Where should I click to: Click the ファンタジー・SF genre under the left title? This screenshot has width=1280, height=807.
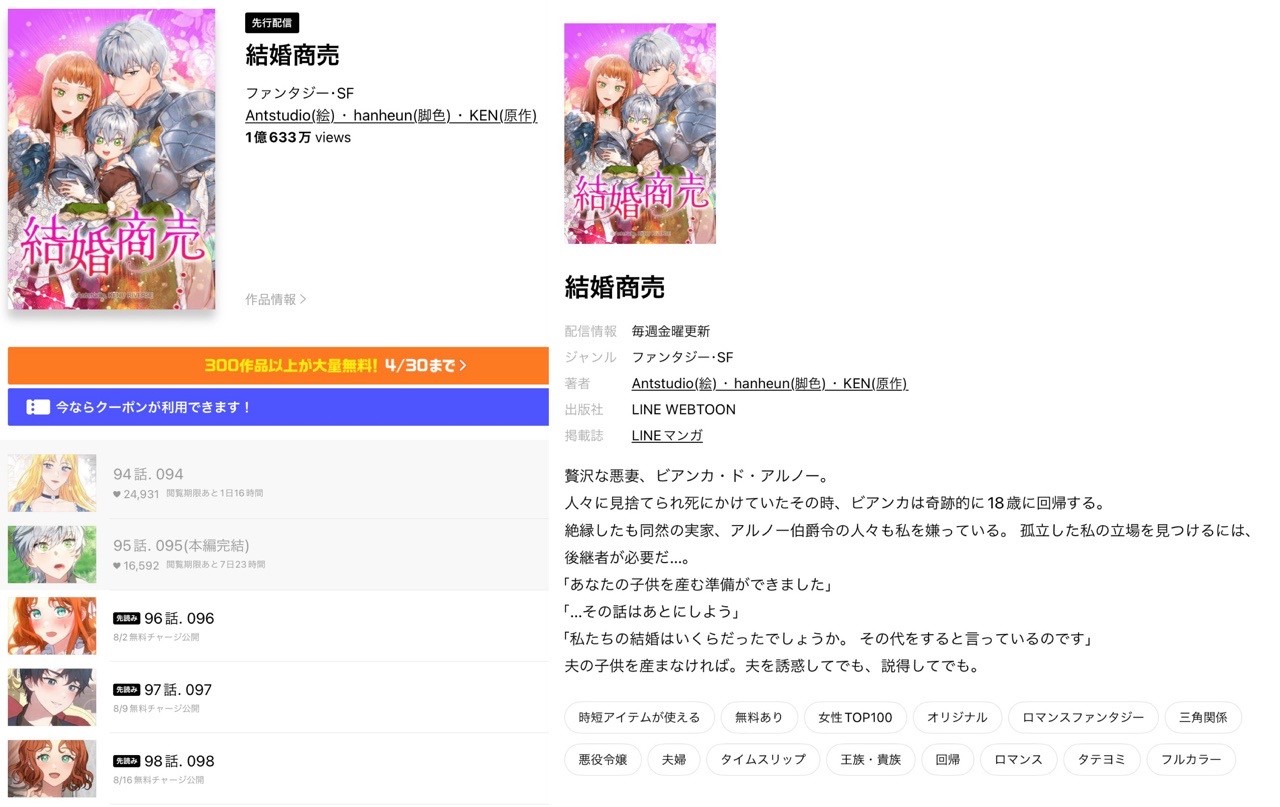coord(300,93)
